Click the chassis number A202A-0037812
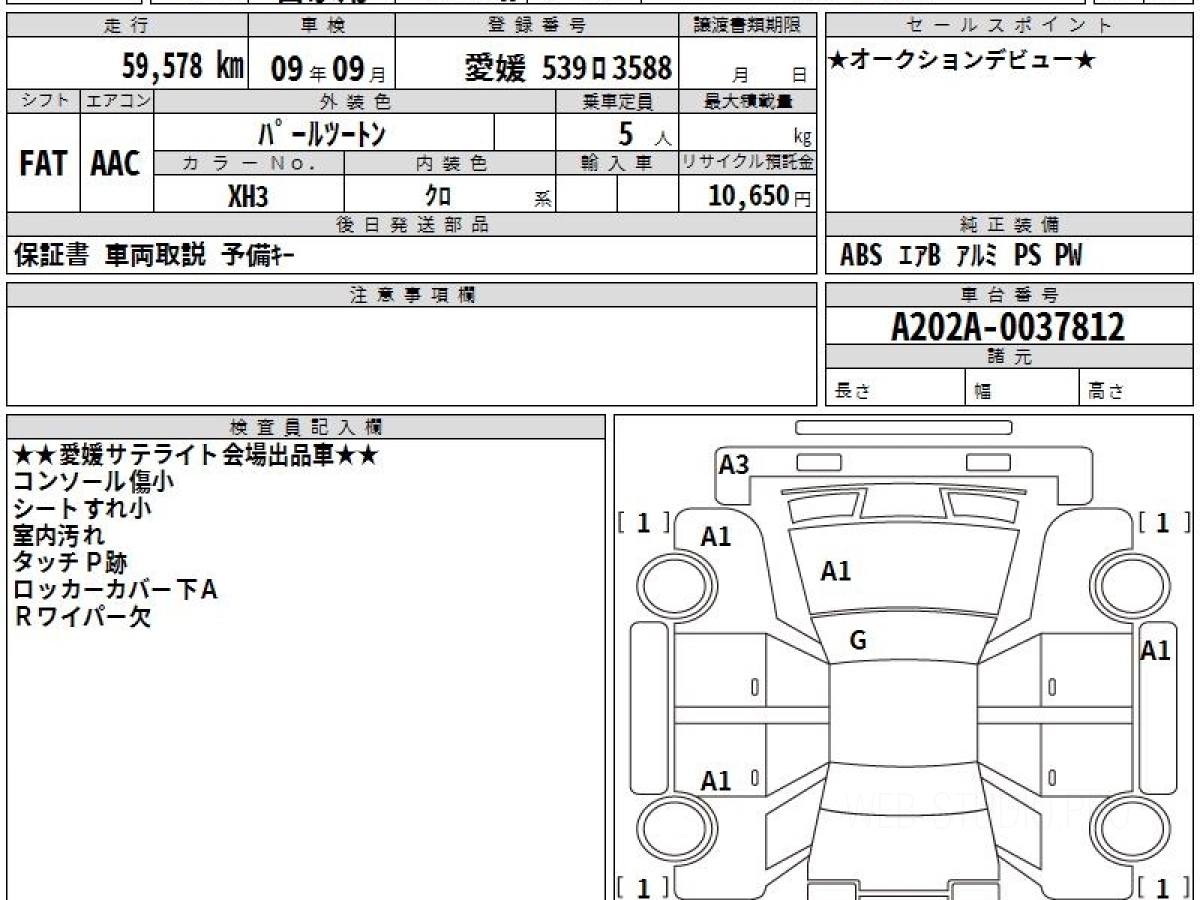The height and width of the screenshot is (900, 1200). [x=1008, y=326]
